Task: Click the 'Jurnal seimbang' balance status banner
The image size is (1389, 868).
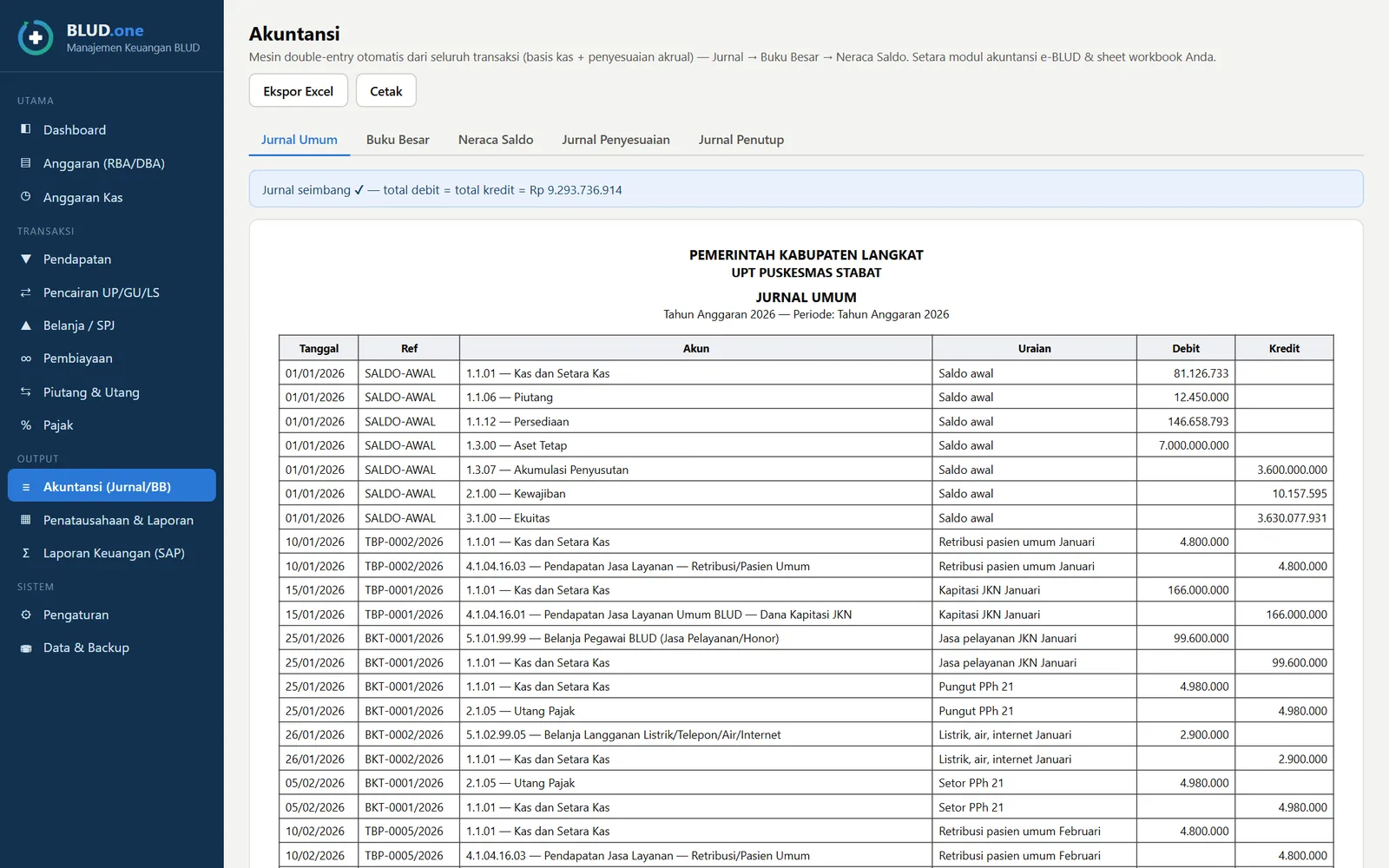Action: 806,189
